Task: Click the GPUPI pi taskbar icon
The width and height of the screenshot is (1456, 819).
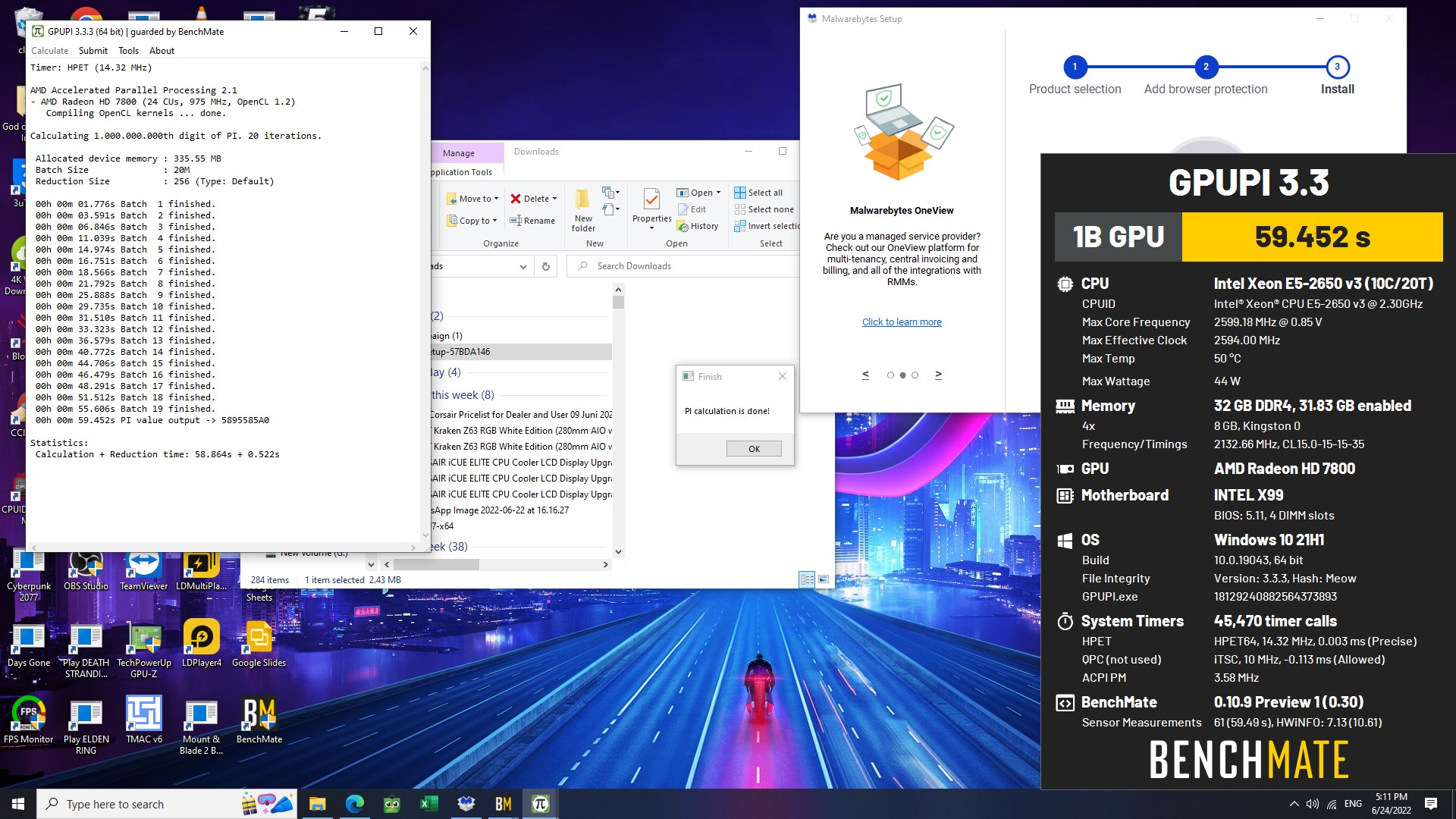Action: pyautogui.click(x=540, y=804)
